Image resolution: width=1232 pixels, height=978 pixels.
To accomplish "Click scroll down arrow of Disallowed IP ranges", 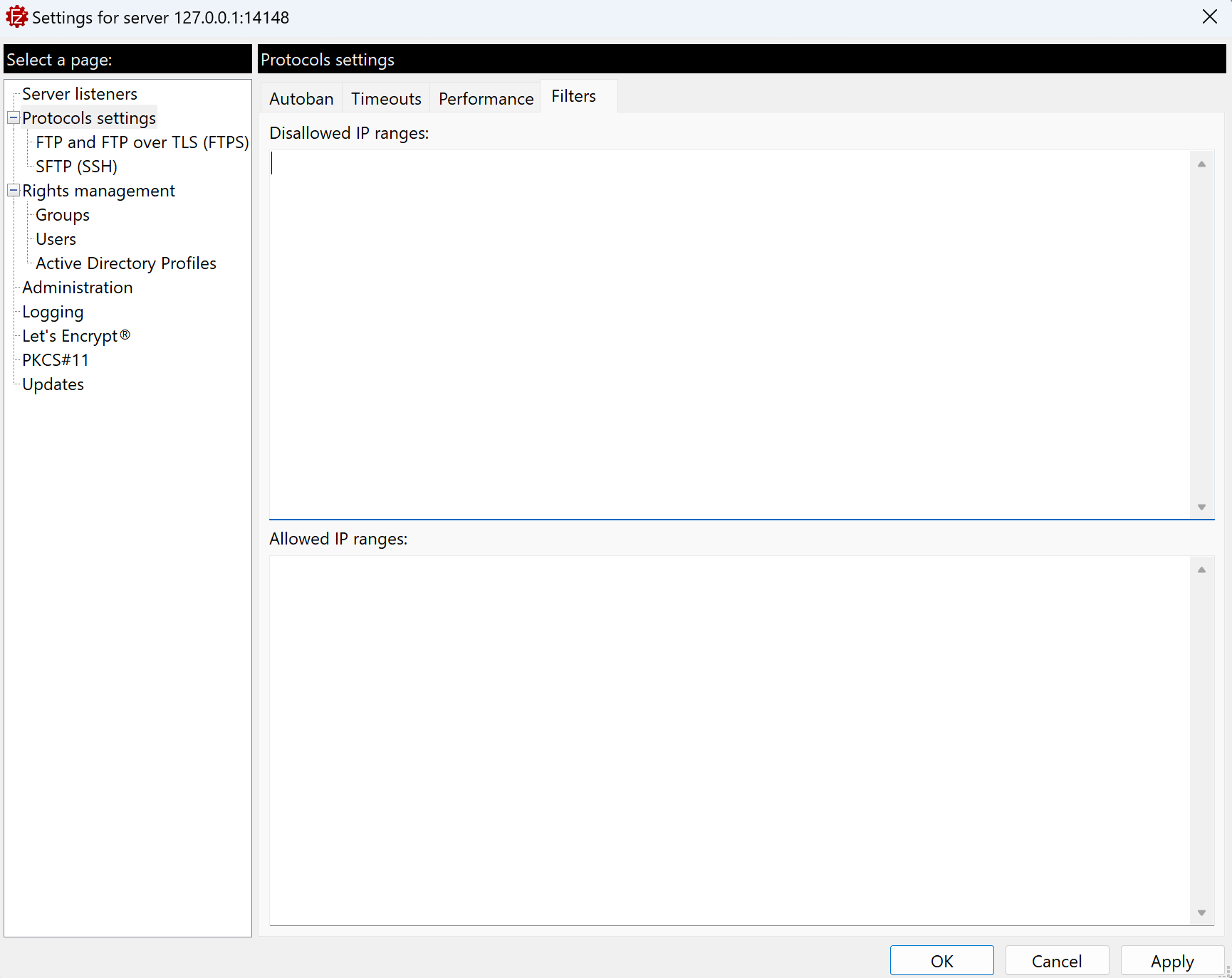I will [1201, 507].
